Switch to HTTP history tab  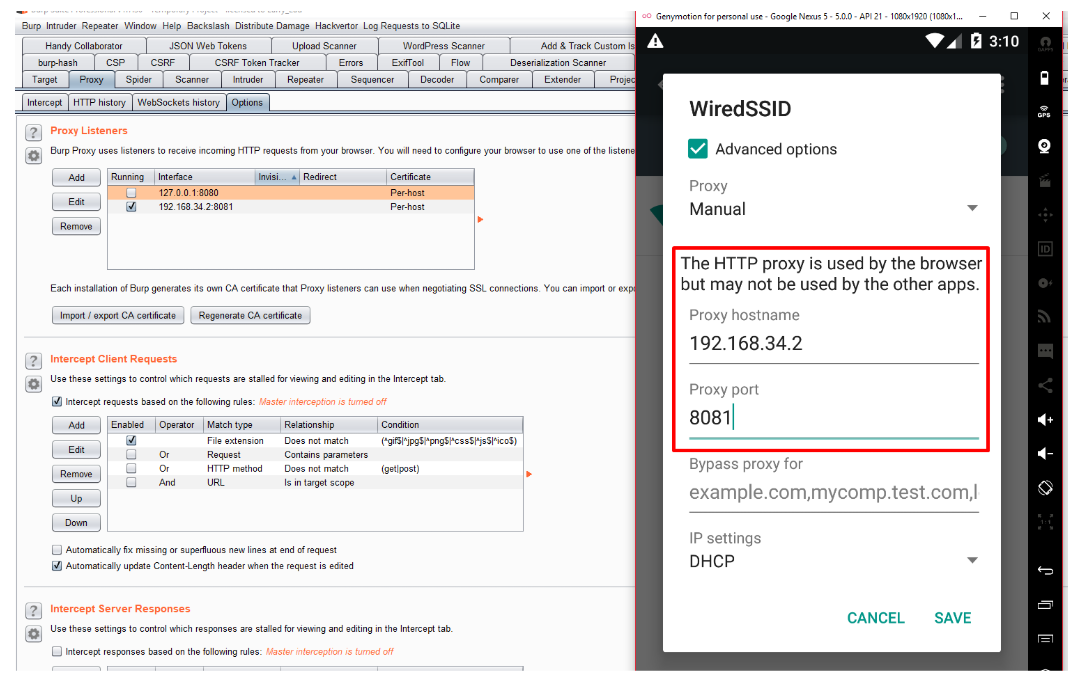pos(99,103)
